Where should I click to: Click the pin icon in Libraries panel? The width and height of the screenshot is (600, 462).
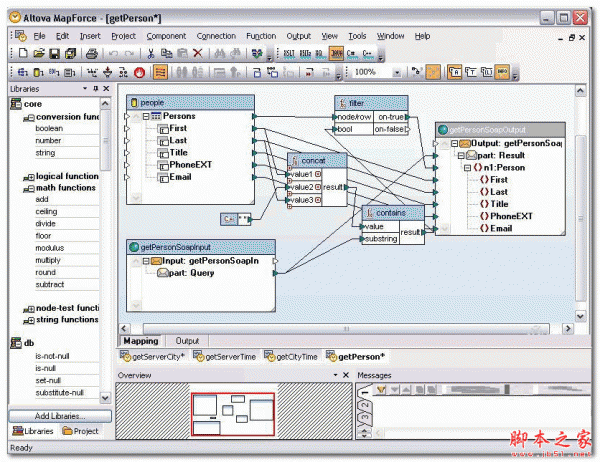[96, 89]
